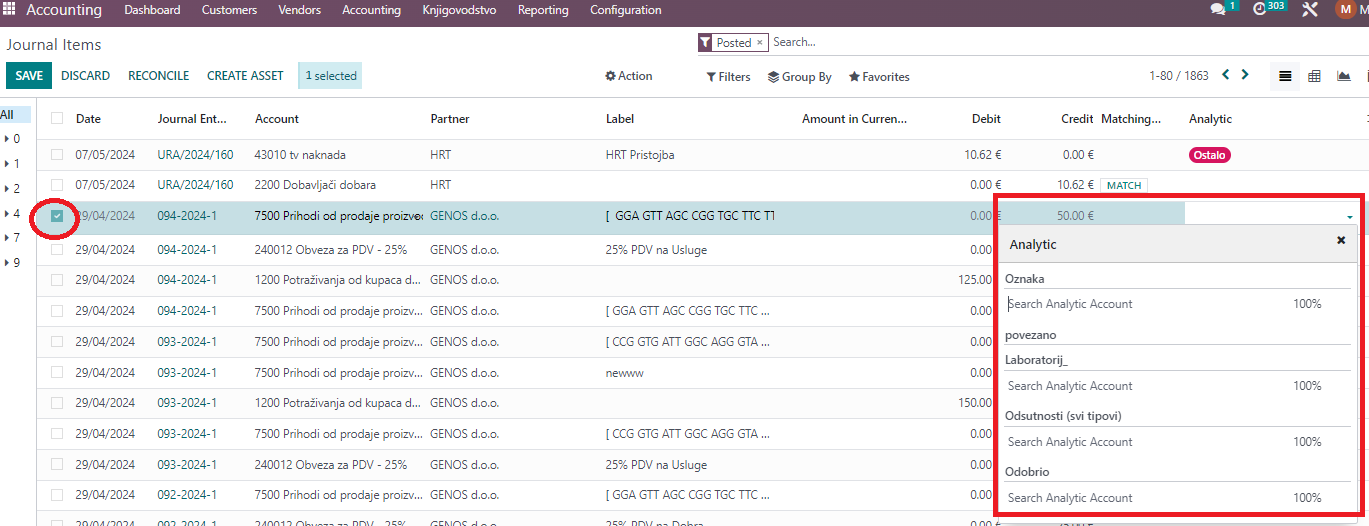The width and height of the screenshot is (1369, 526).
Task: Switch to graph view
Action: tap(1343, 76)
